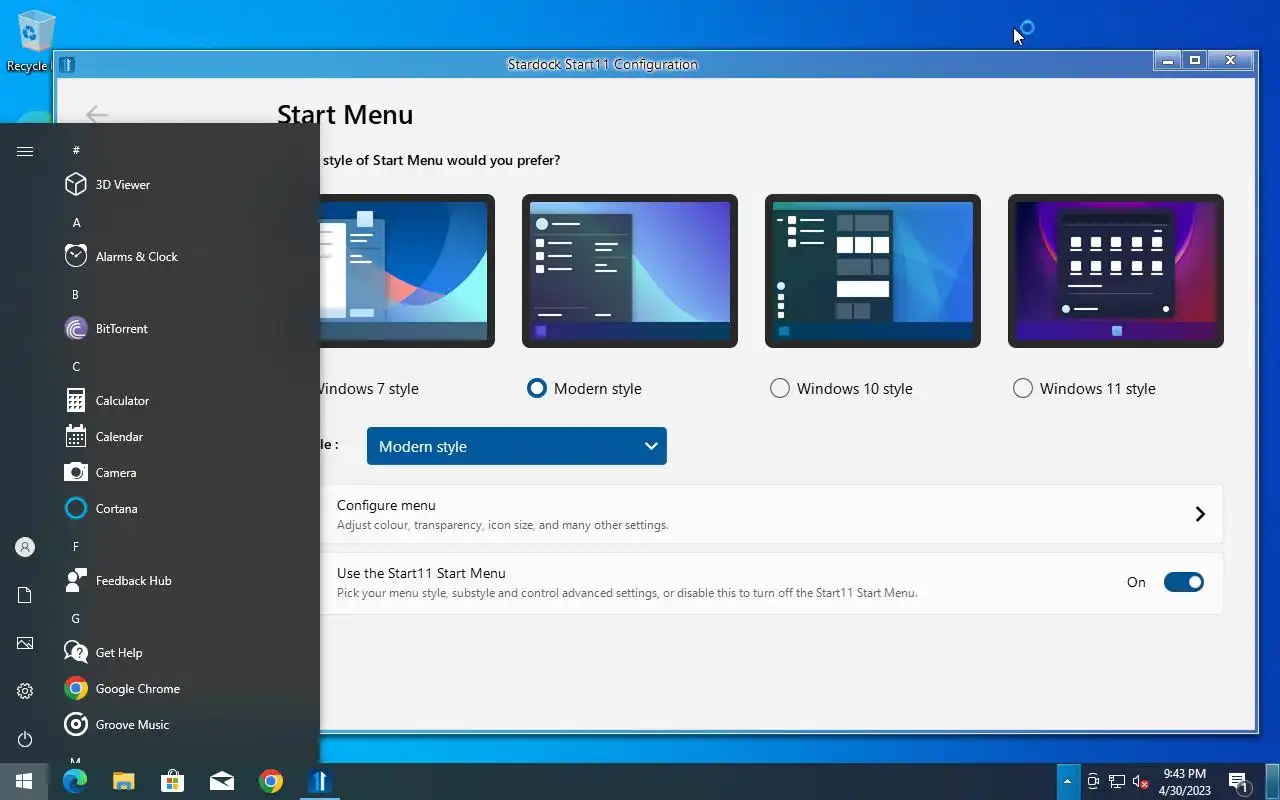The height and width of the screenshot is (800, 1280).
Task: Open Settings gear in Start sidebar
Action: point(25,691)
